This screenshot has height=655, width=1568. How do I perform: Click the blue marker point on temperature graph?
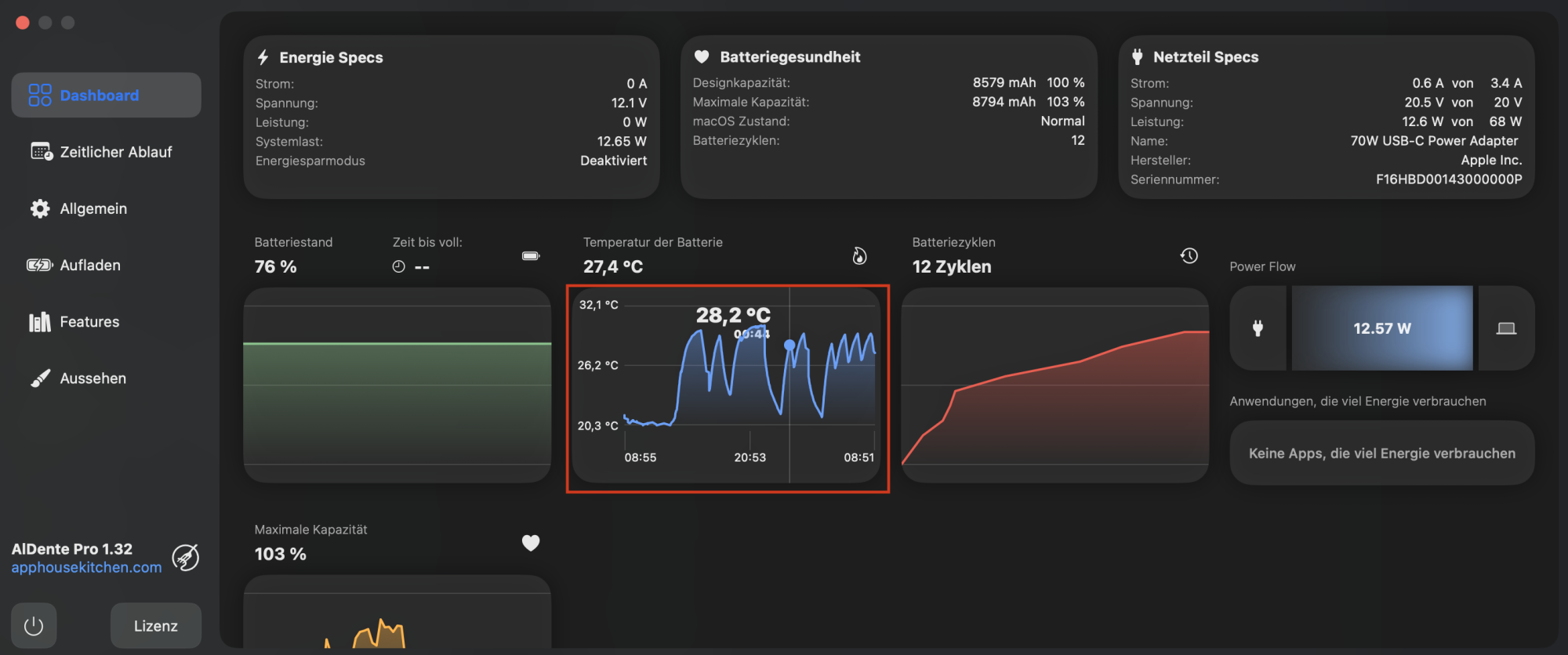point(789,345)
